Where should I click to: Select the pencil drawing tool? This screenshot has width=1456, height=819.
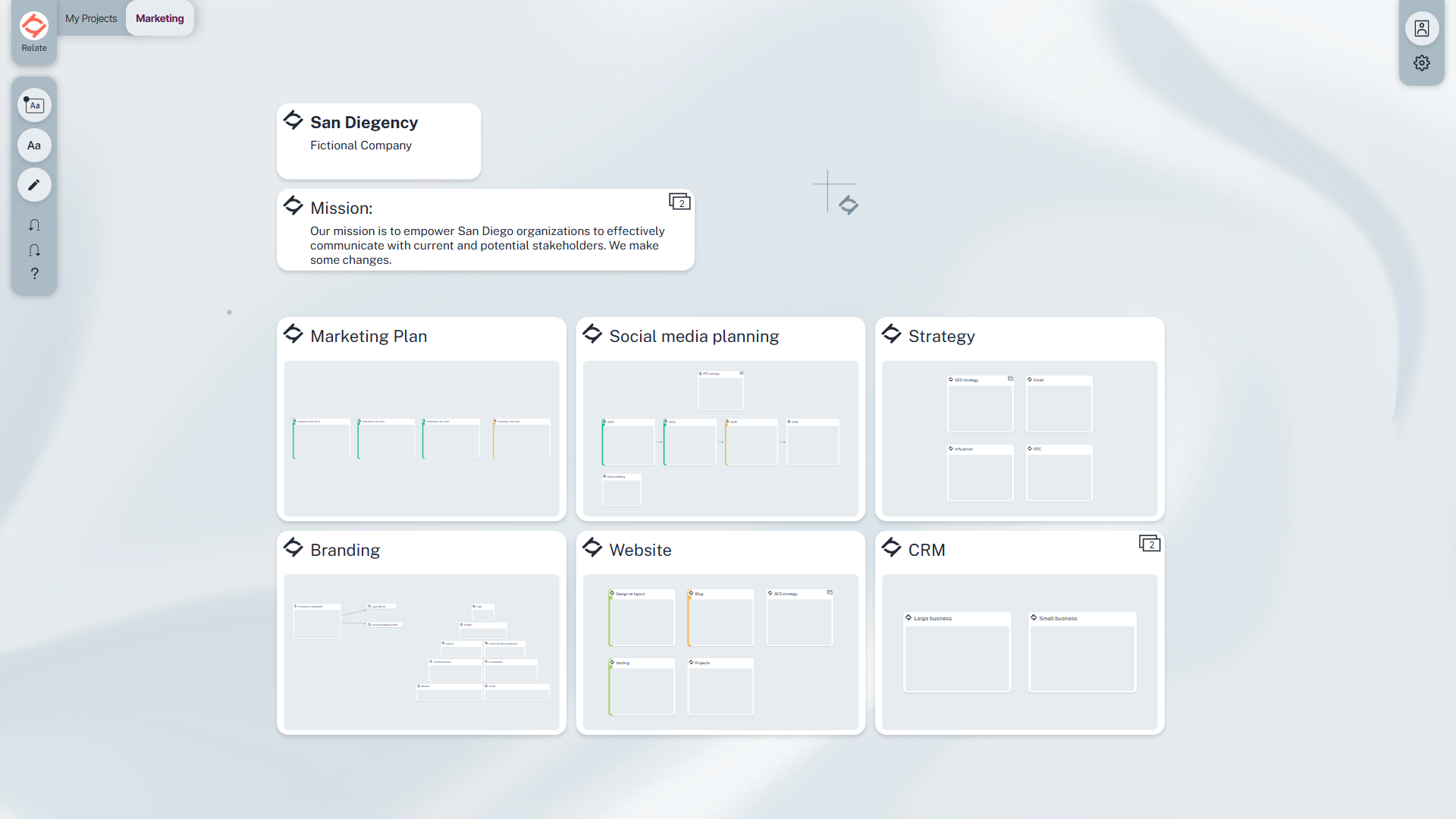pyautogui.click(x=34, y=185)
